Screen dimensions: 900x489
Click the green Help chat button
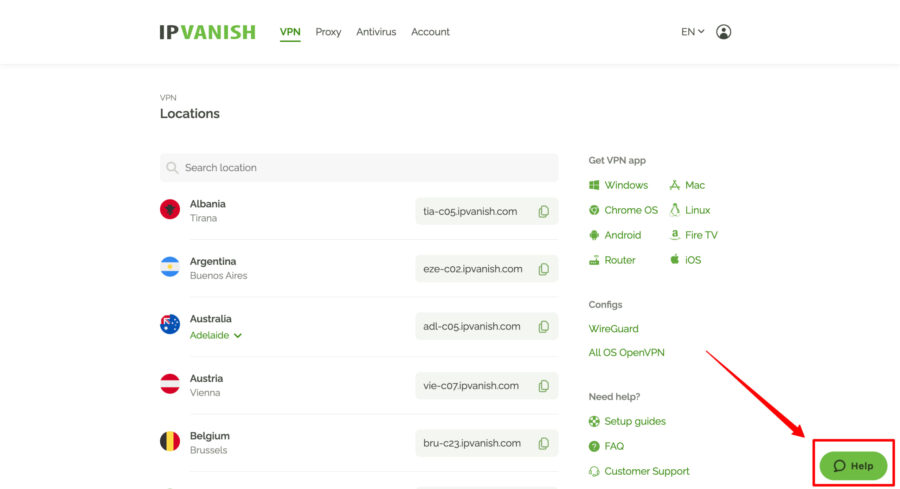click(x=853, y=466)
